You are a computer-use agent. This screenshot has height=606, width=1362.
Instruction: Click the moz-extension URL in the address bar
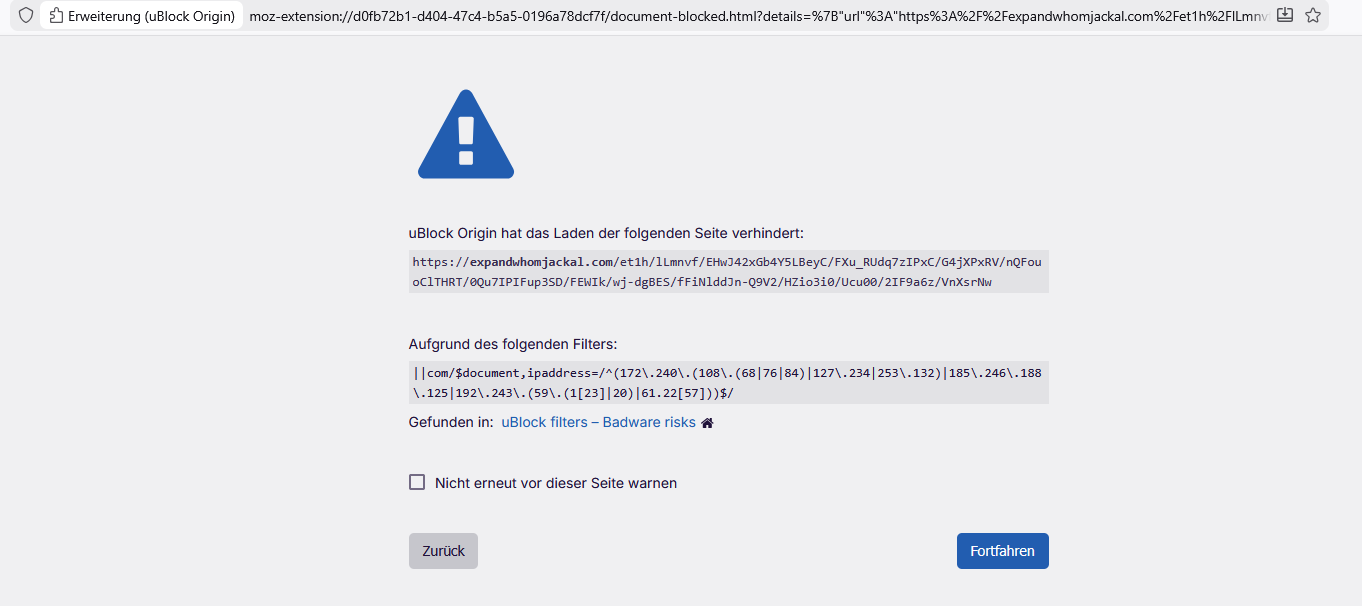point(760,16)
